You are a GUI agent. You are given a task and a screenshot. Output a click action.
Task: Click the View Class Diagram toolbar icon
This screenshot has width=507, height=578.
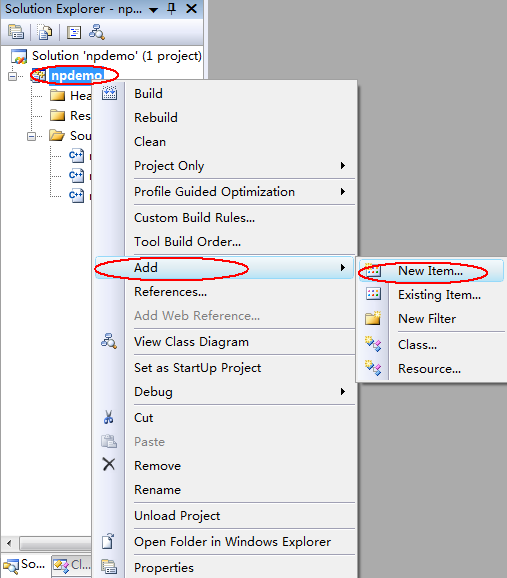[97, 32]
